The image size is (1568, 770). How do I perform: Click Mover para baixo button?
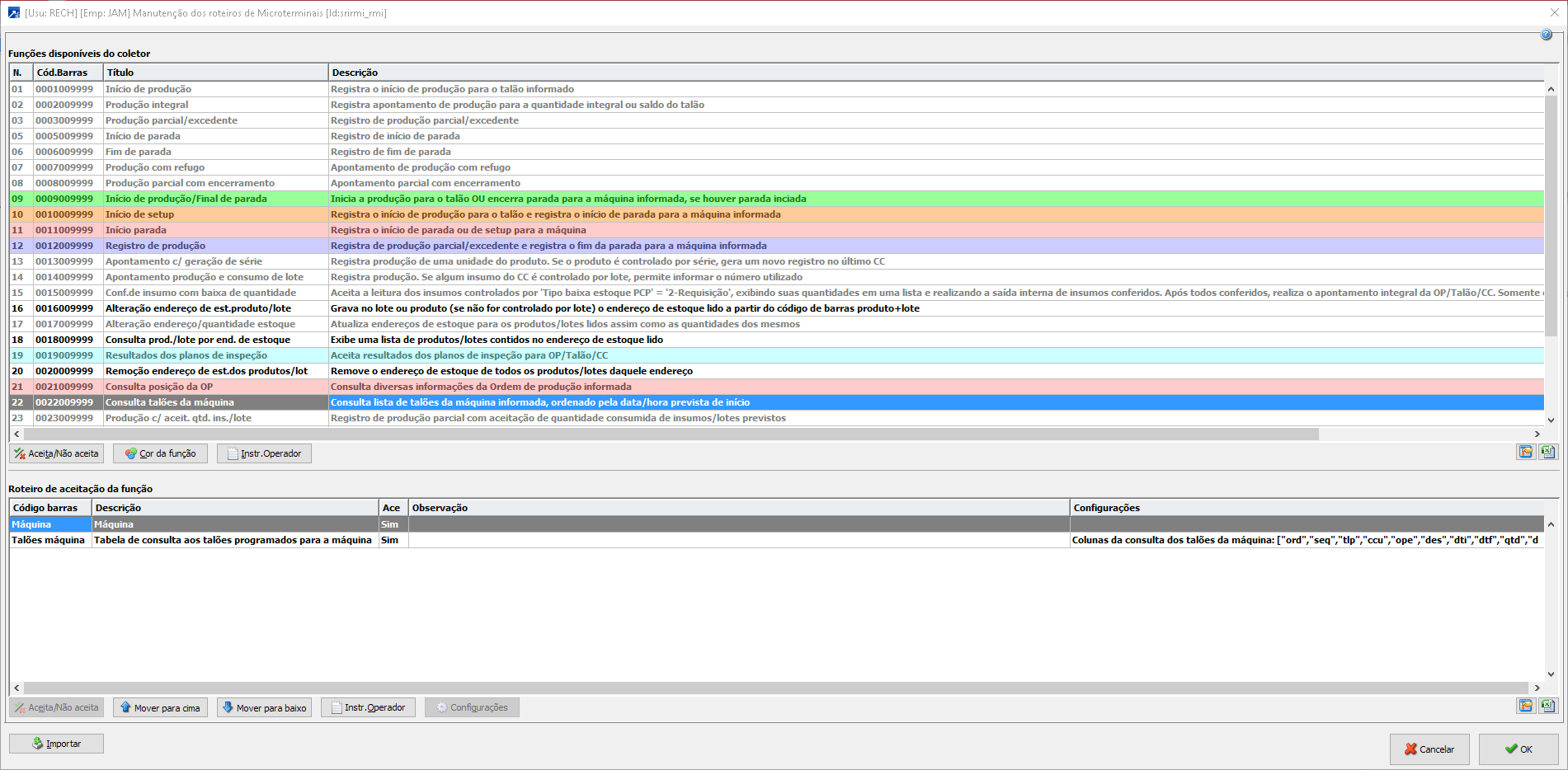(264, 707)
